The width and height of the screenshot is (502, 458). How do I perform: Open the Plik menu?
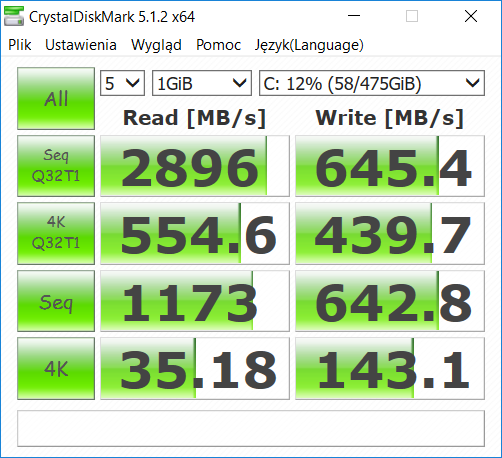[x=20, y=45]
